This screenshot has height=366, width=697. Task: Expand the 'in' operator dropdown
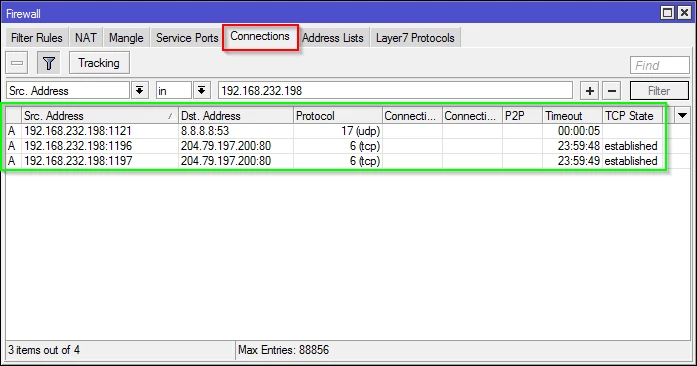(x=201, y=91)
